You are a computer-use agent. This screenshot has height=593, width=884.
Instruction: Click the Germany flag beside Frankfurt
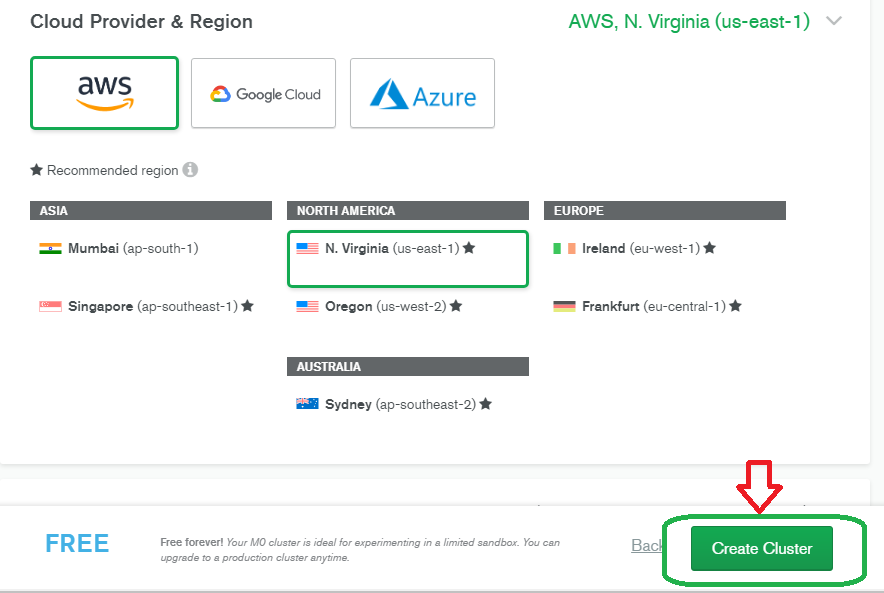[564, 307]
